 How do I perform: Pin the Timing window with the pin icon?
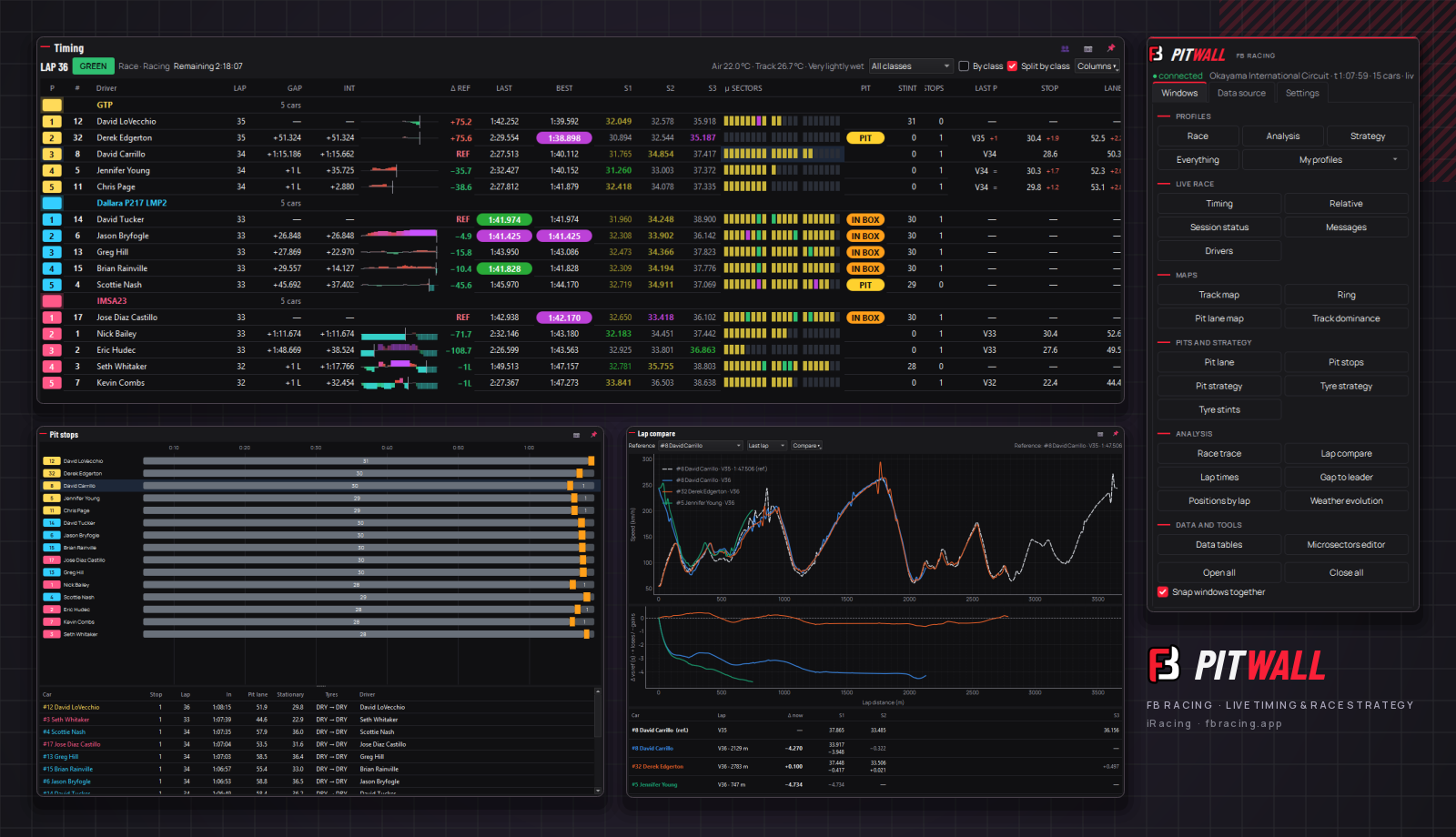pos(1110,48)
